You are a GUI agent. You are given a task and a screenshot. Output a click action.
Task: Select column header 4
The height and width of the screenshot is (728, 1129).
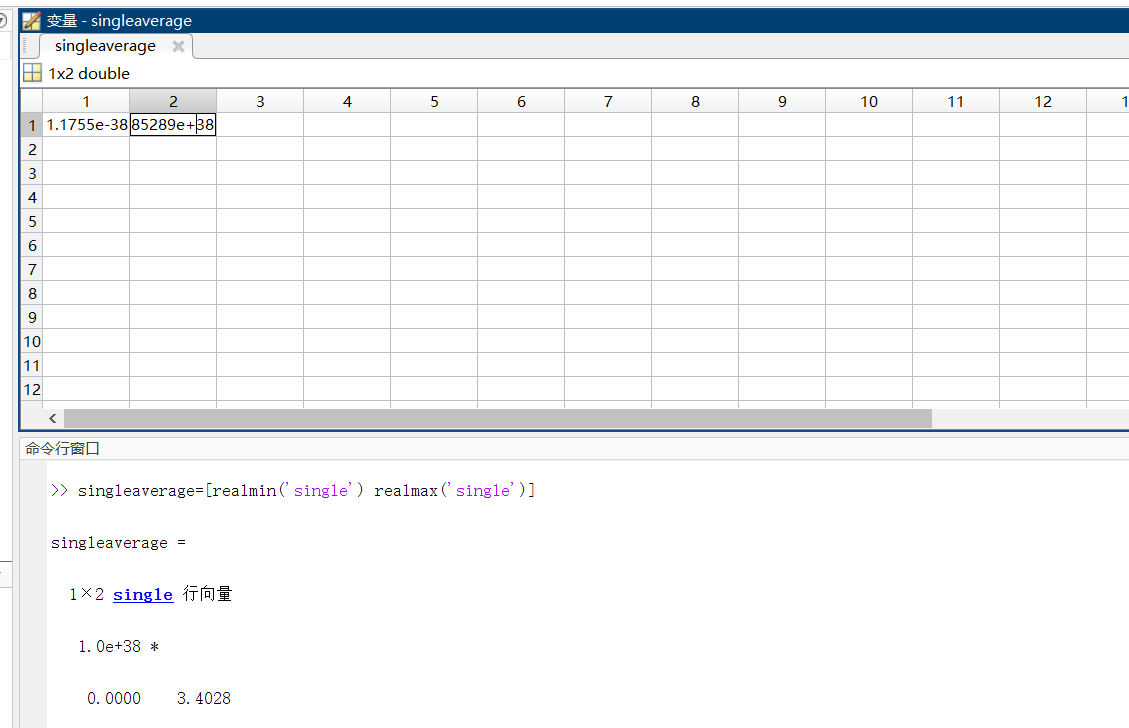(x=347, y=102)
